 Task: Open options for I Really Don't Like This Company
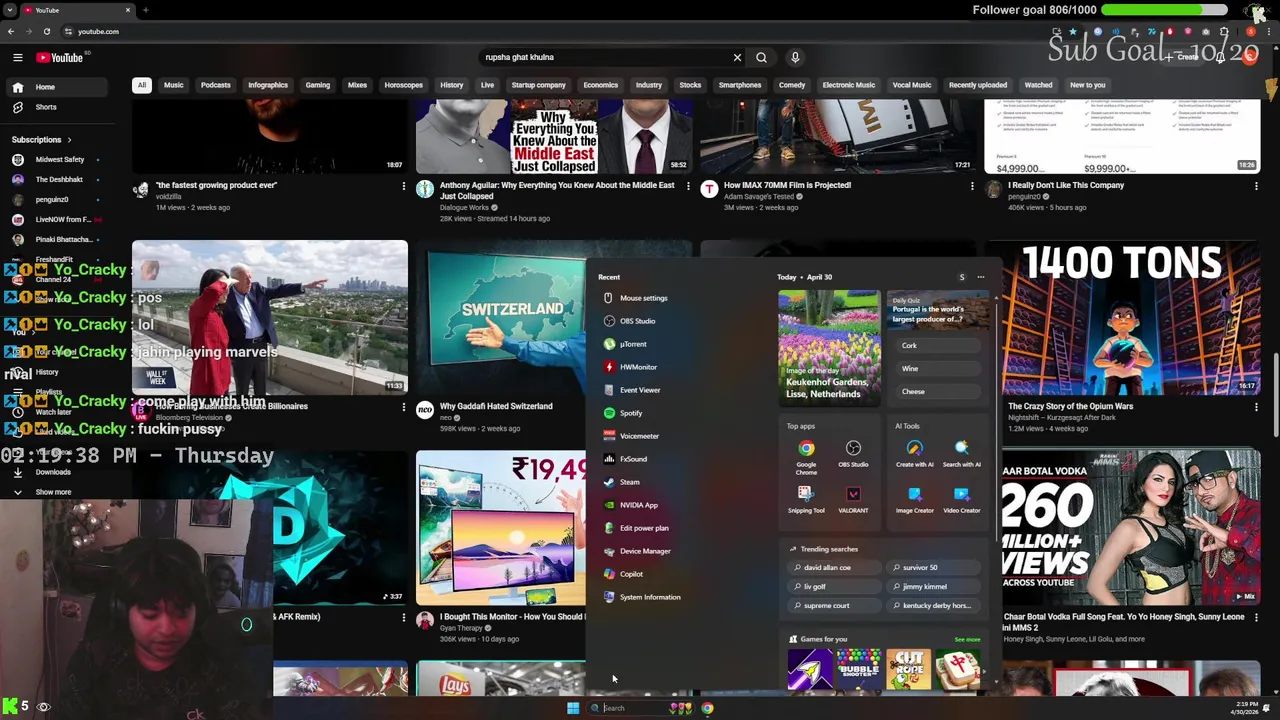[1256, 186]
